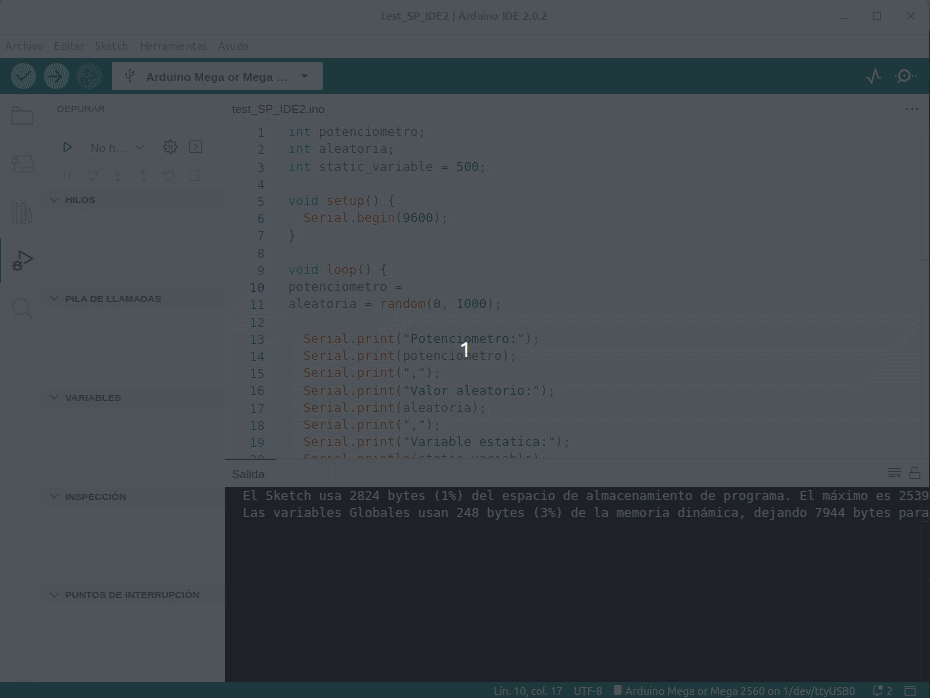The height and width of the screenshot is (698, 930).
Task: Open the Serial Plotter
Action: (x=874, y=76)
